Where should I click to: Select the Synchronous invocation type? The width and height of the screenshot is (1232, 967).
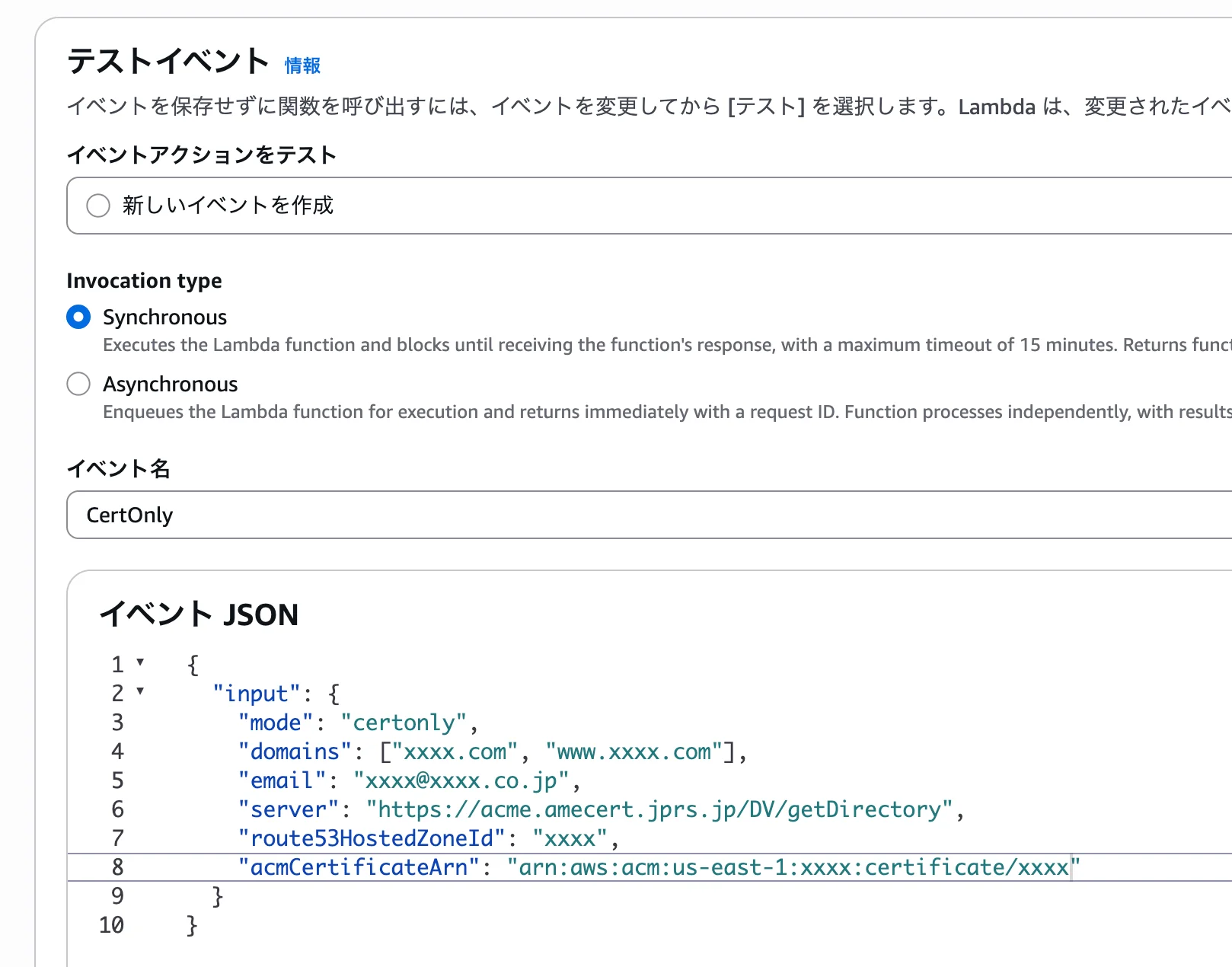click(x=78, y=317)
